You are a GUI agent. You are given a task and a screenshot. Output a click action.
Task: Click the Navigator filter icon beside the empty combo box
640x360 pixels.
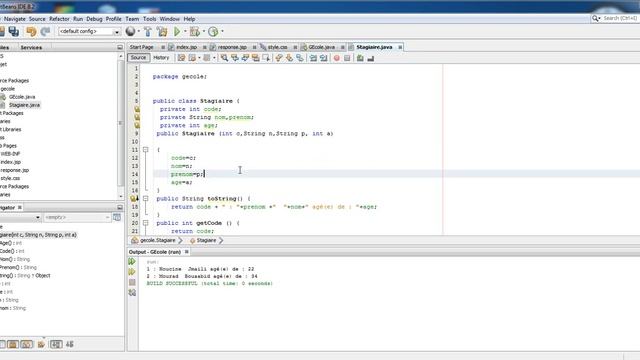(x=117, y=217)
